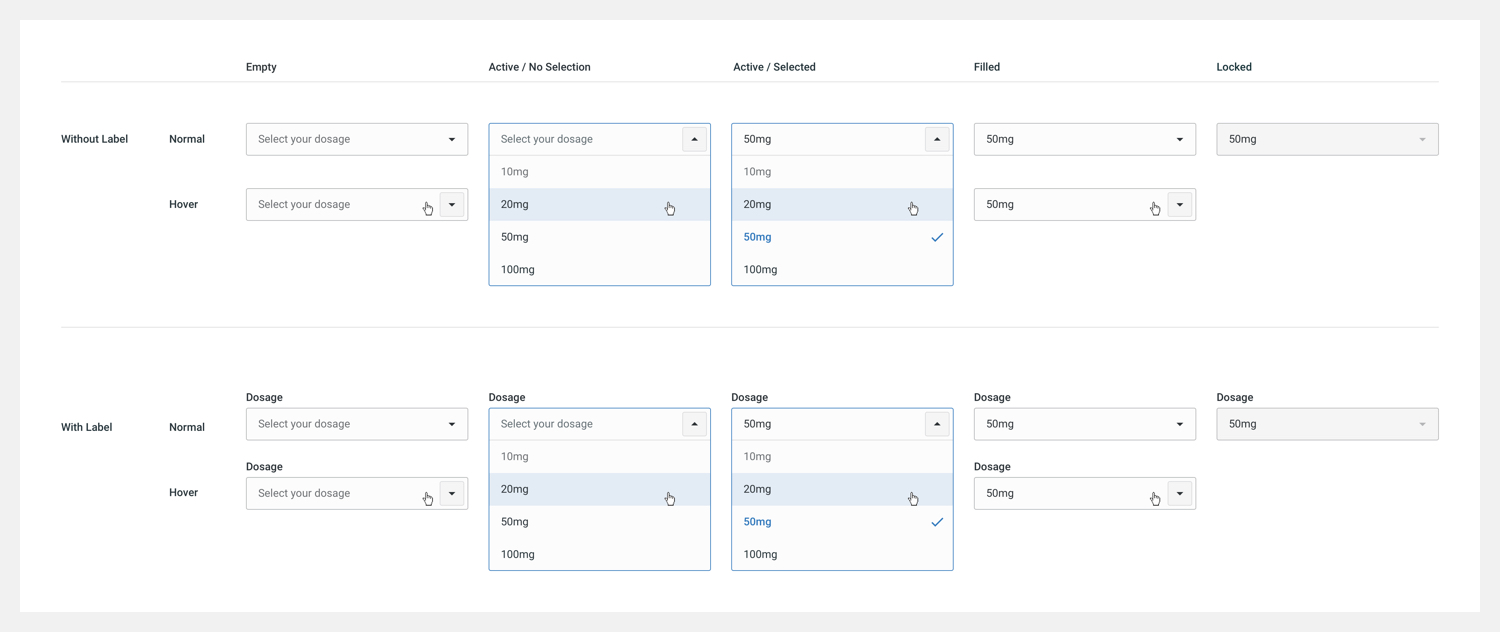Choose blue 50mg in With Label Active / Selected list
The height and width of the screenshot is (632, 1500).
842,522
